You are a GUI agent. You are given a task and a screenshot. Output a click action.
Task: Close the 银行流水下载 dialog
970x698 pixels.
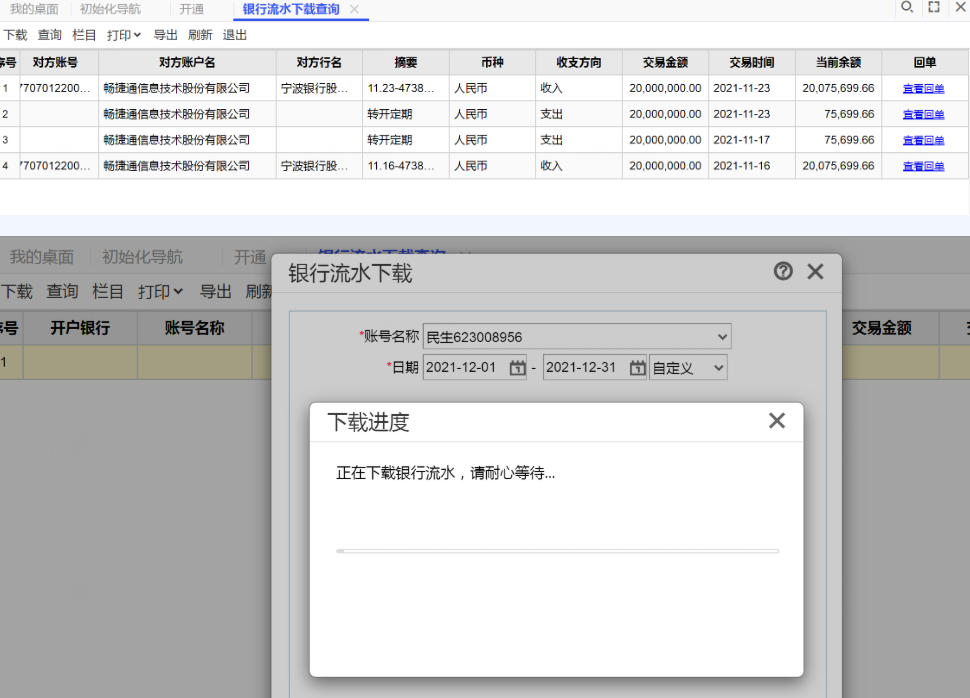pos(815,271)
